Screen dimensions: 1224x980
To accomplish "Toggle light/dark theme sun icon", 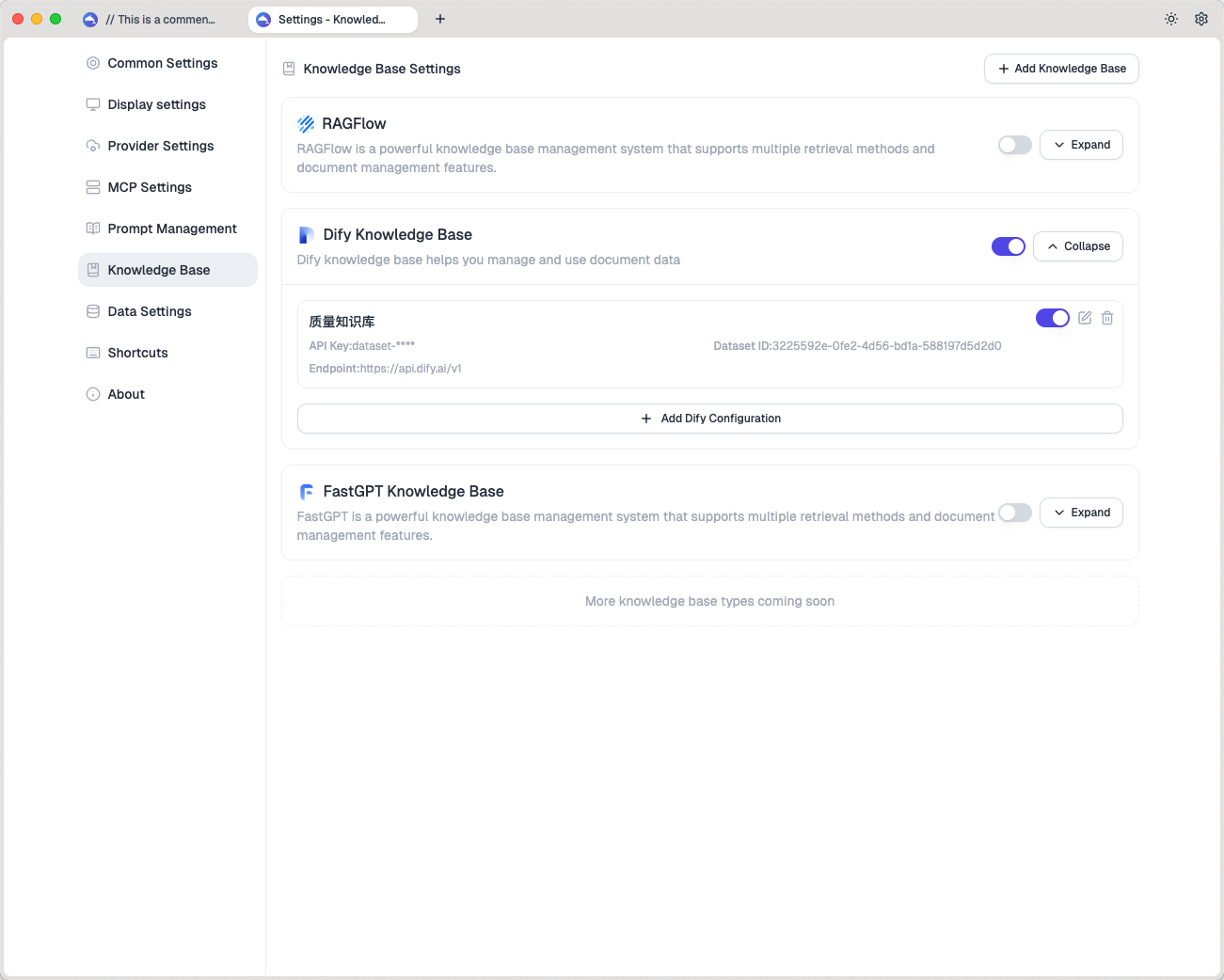I will pos(1171,19).
